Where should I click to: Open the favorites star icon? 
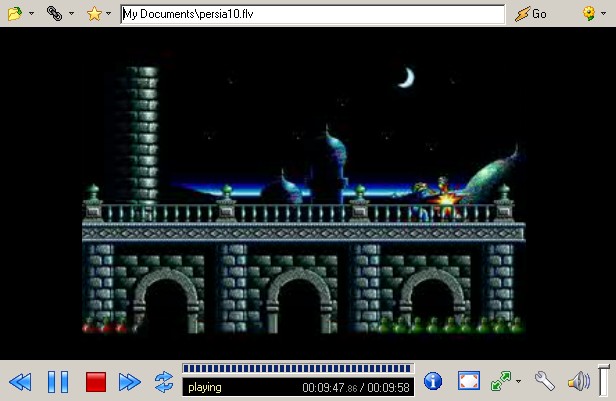click(94, 14)
